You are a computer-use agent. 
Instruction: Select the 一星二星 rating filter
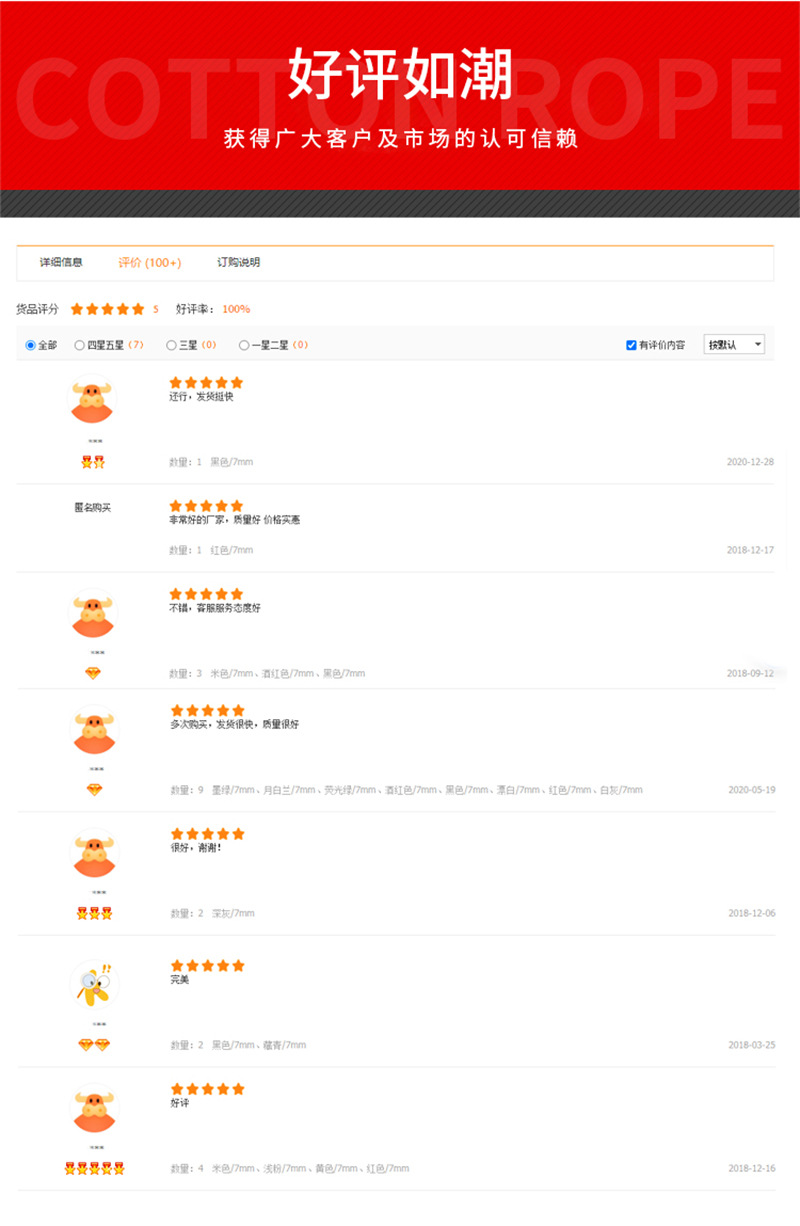[x=244, y=345]
